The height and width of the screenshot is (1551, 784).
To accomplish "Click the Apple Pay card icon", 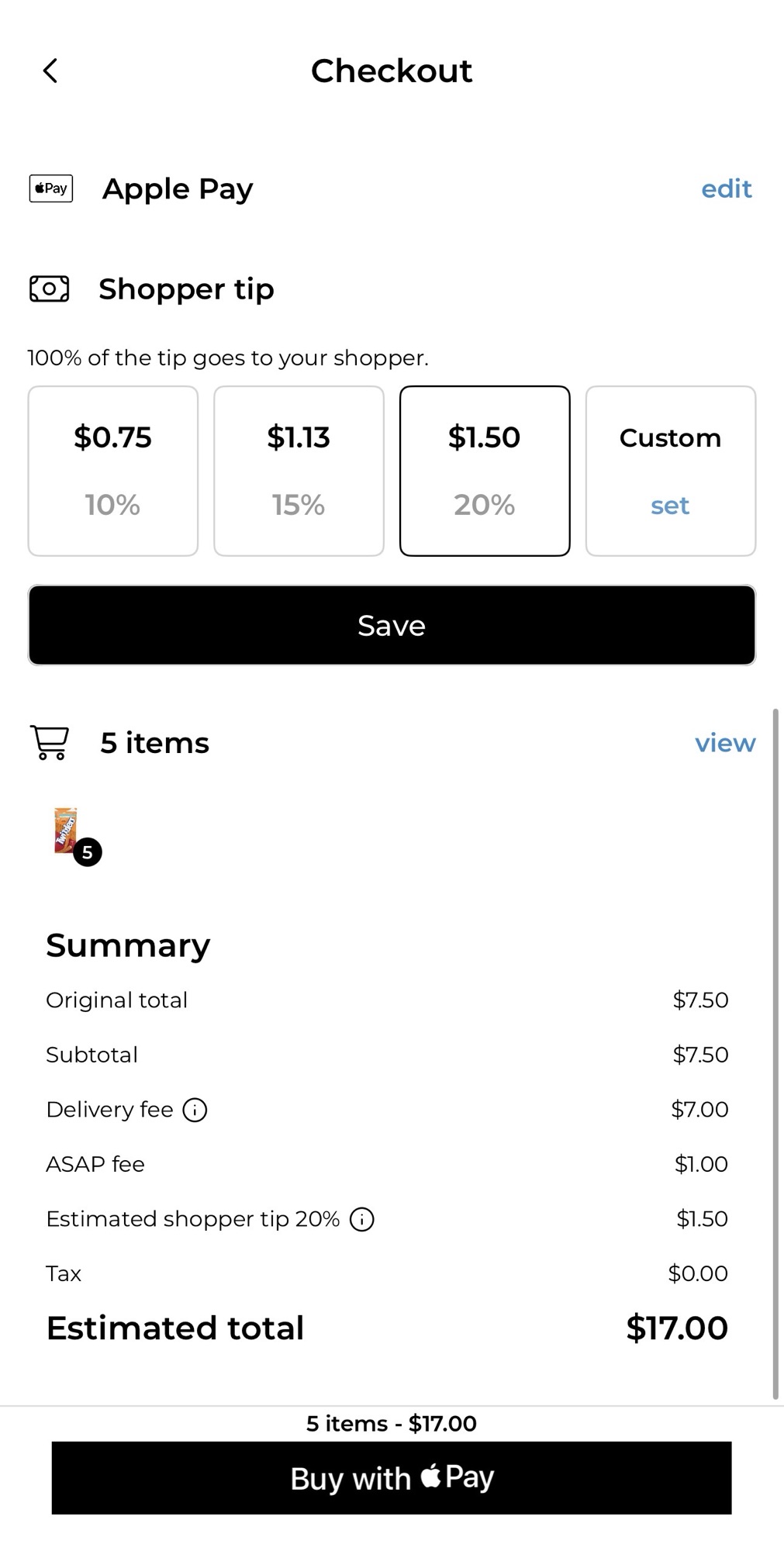I will [x=51, y=188].
